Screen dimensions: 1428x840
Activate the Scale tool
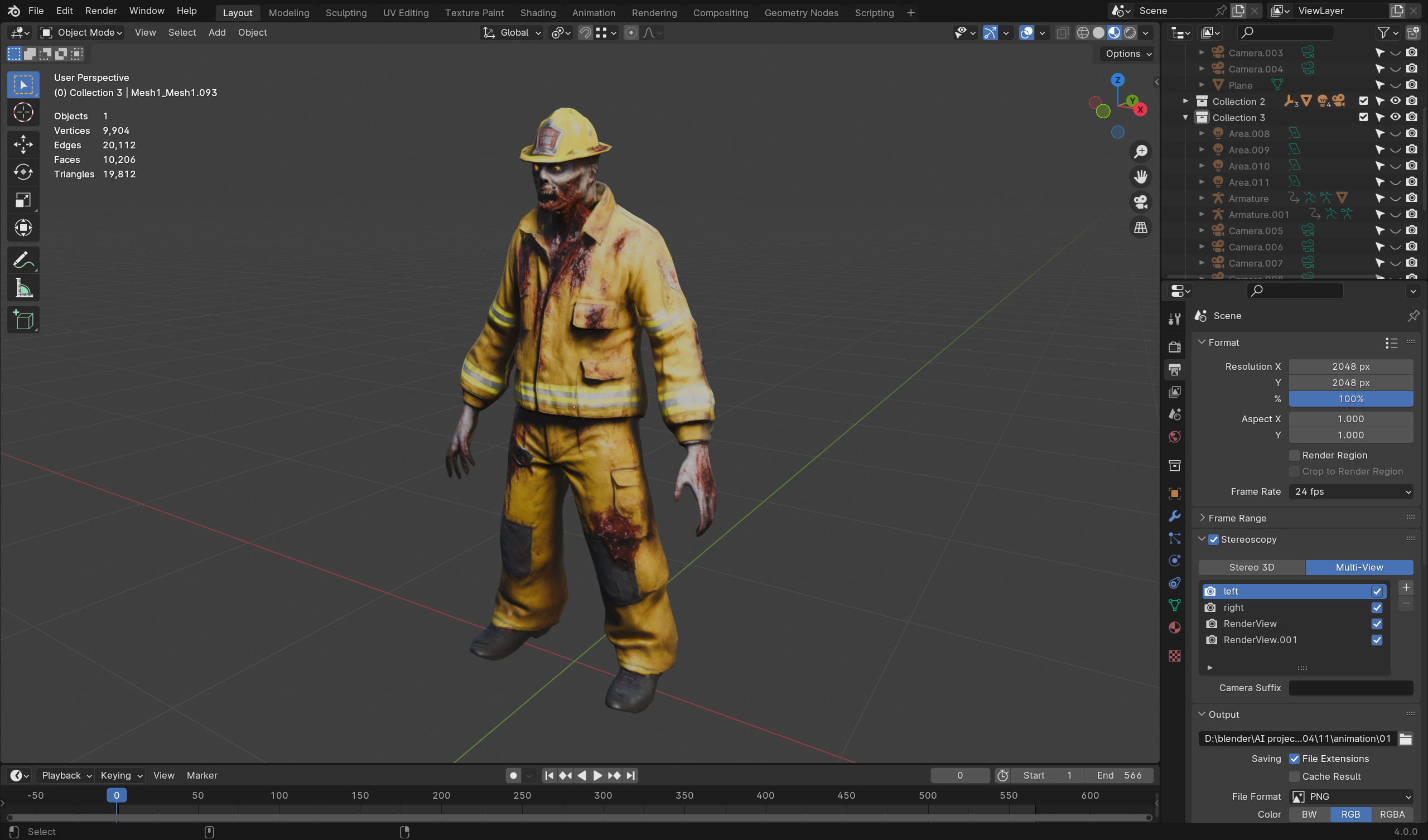coord(23,200)
